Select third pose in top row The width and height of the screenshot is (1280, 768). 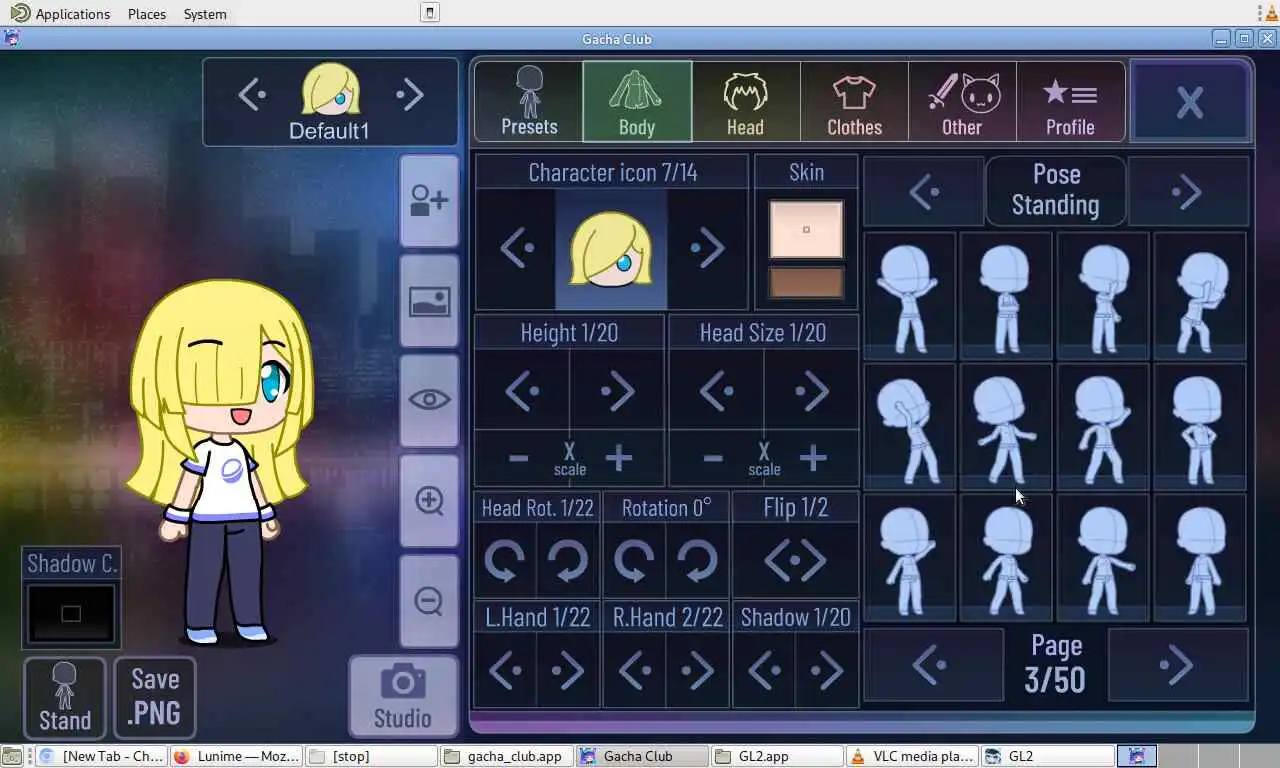(1103, 296)
